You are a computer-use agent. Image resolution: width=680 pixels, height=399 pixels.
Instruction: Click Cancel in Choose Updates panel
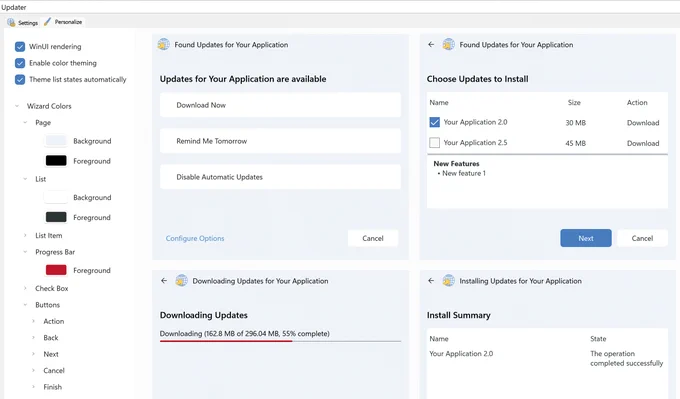(x=642, y=238)
